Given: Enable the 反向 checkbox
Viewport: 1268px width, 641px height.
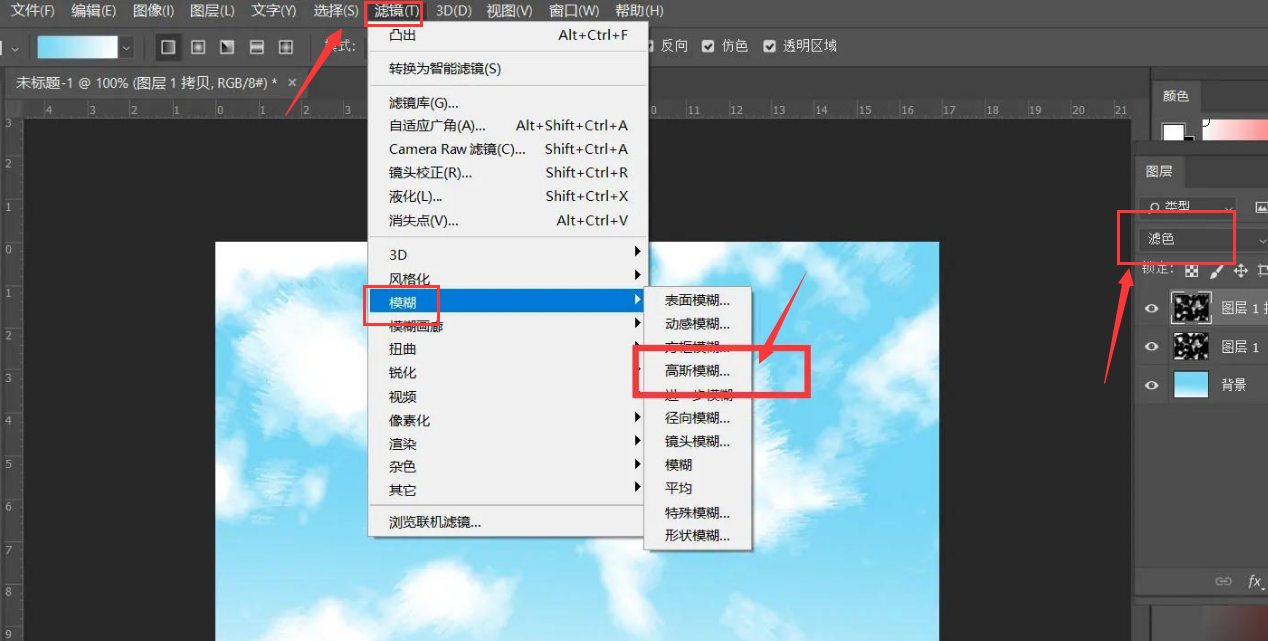Looking at the screenshot, I should [653, 45].
